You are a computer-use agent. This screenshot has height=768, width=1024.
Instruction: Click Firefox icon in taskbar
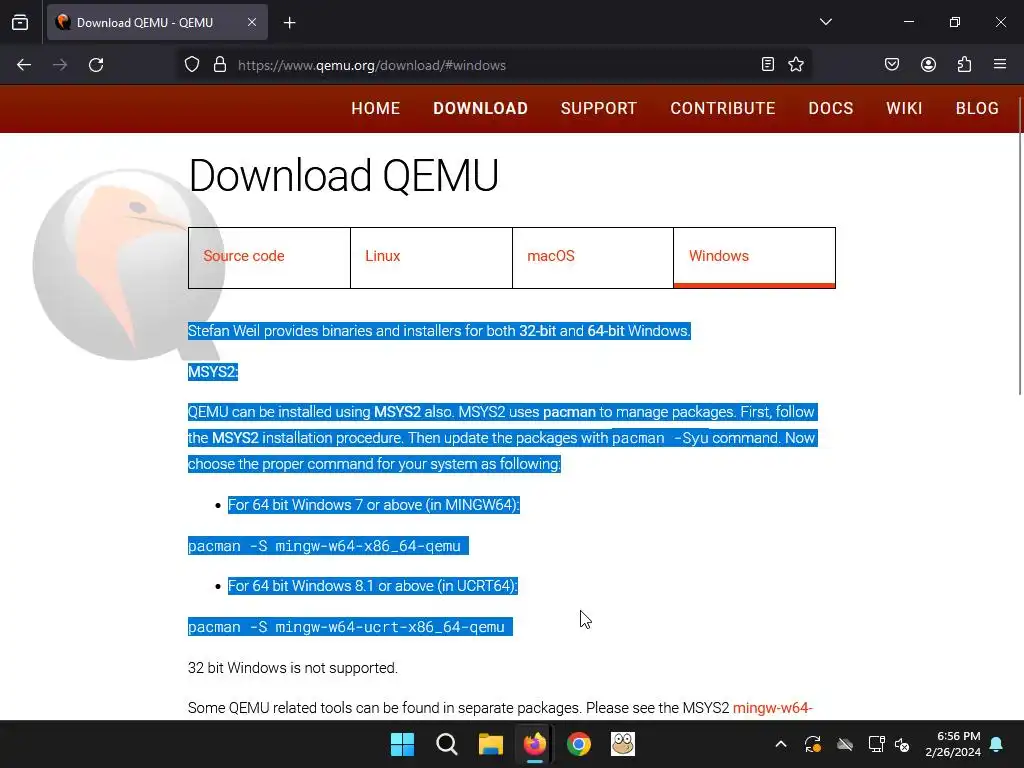pos(535,744)
